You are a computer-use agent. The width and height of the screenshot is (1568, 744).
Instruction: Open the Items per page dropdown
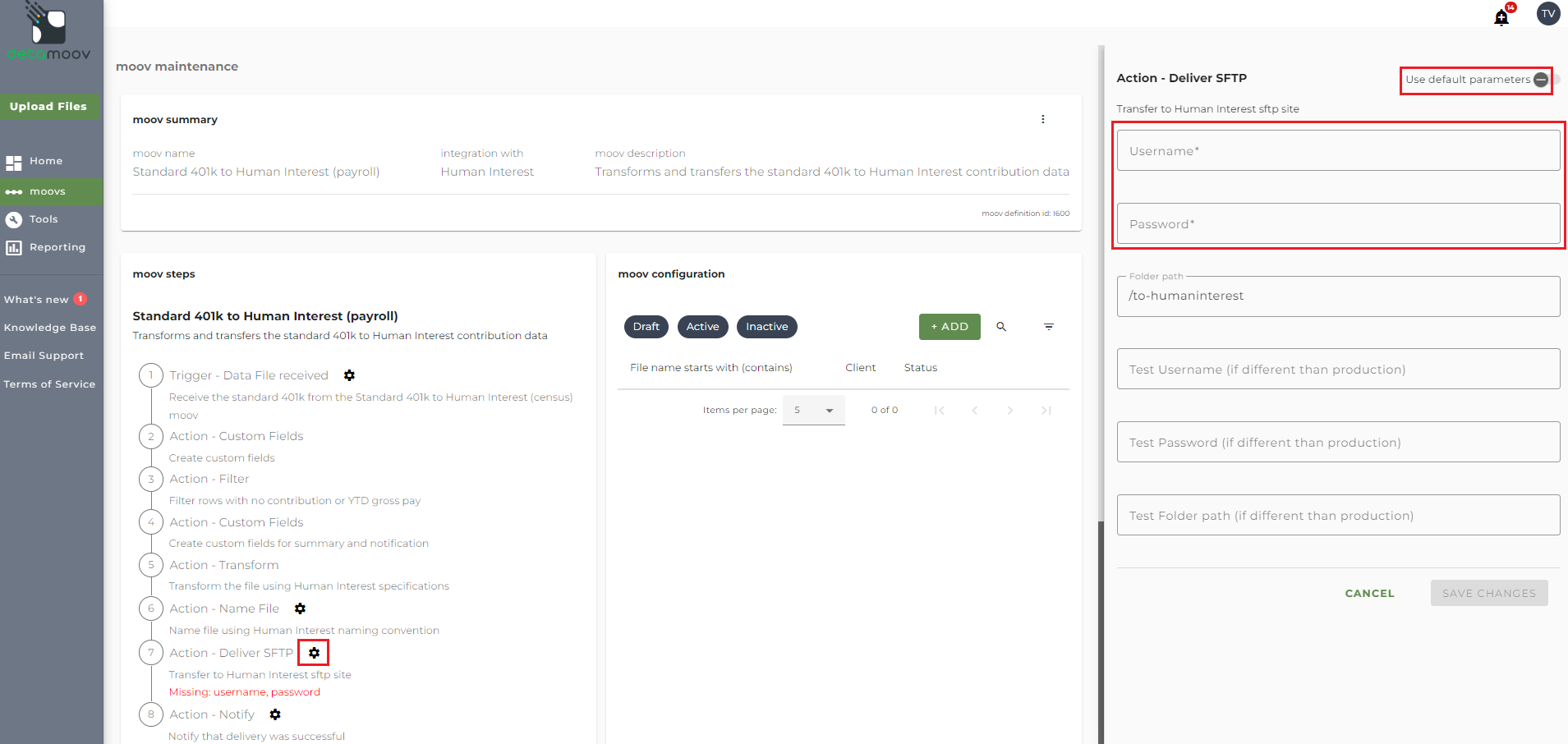point(814,411)
